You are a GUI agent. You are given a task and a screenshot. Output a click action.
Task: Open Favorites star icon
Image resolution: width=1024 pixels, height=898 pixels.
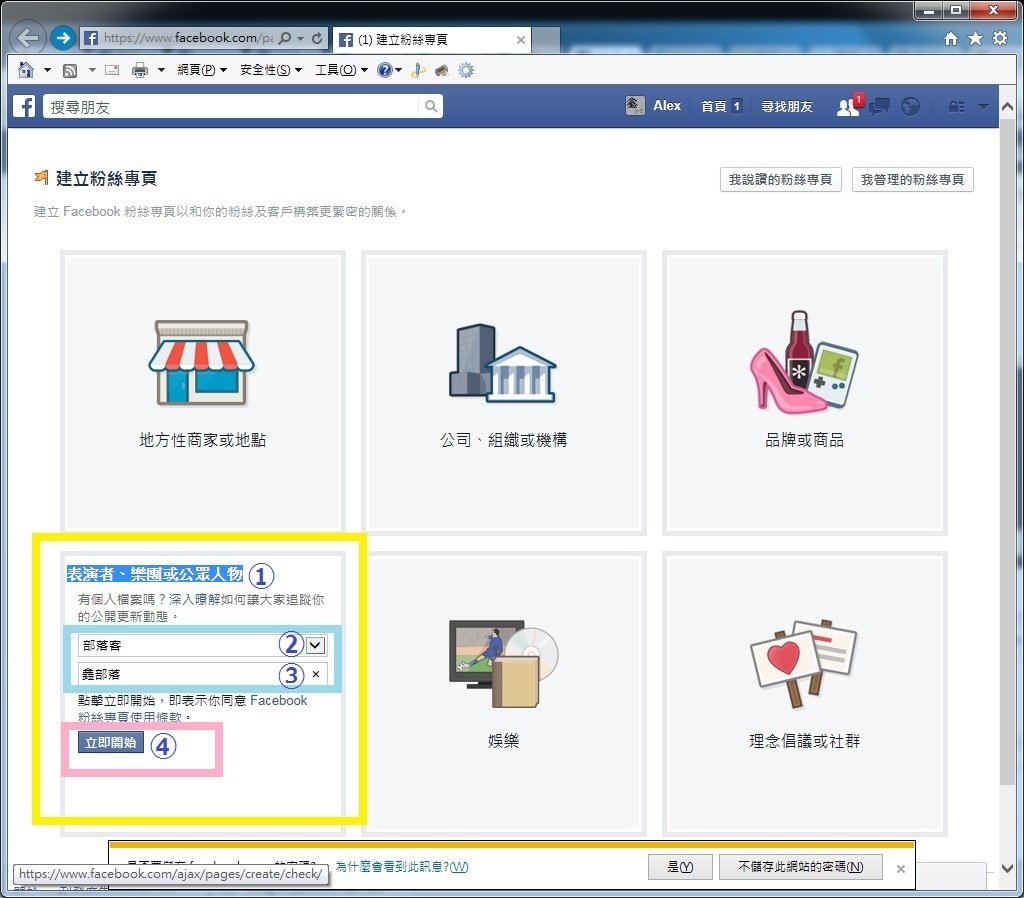[x=975, y=39]
